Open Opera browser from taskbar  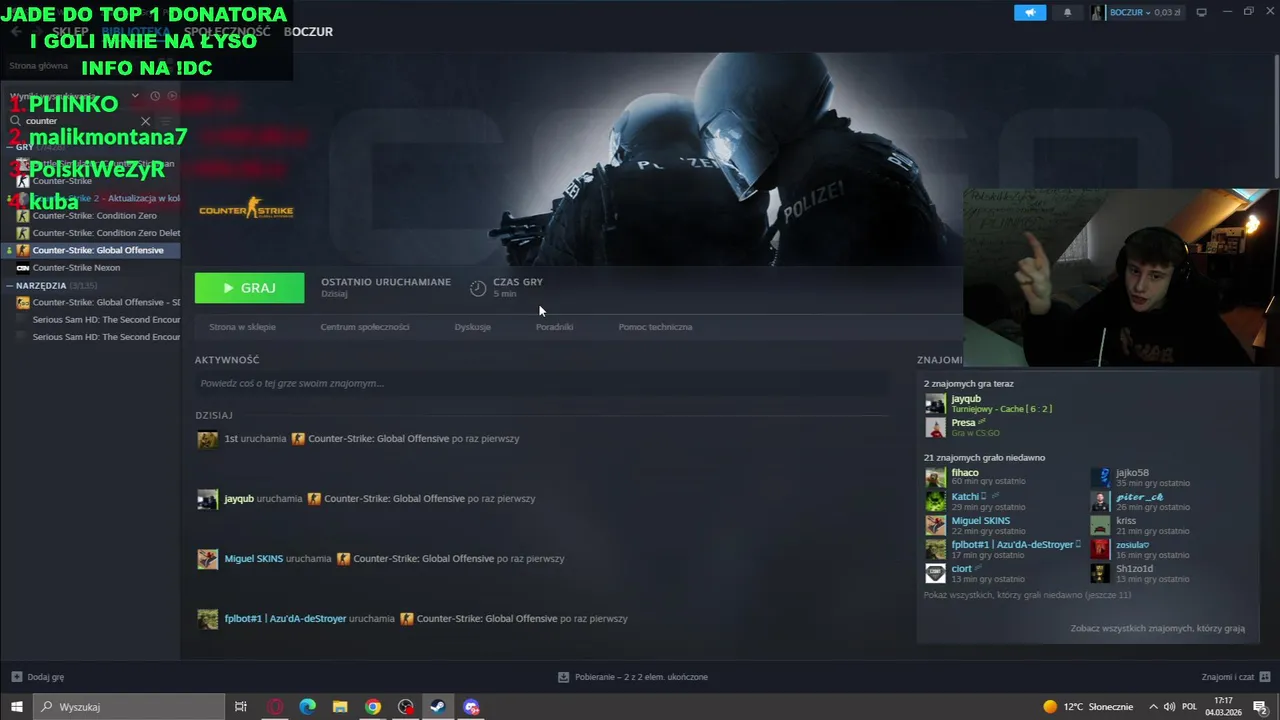[275, 707]
